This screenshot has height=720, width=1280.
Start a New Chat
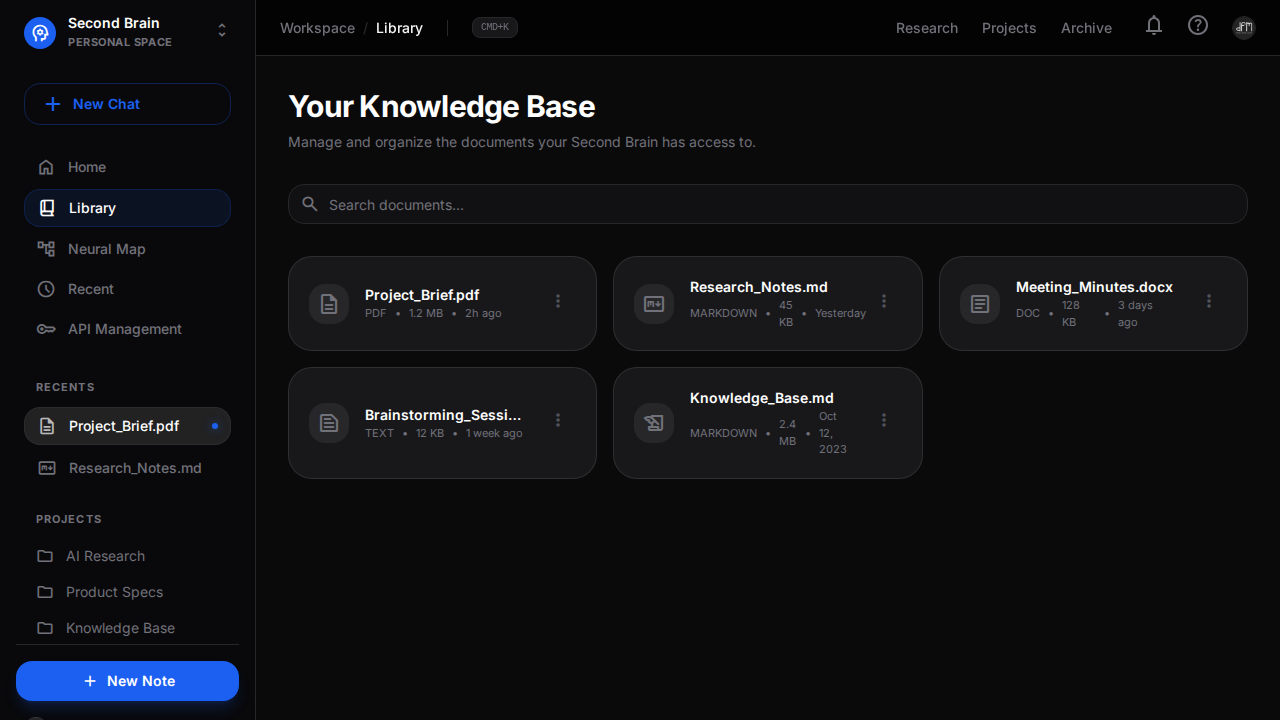tap(127, 104)
